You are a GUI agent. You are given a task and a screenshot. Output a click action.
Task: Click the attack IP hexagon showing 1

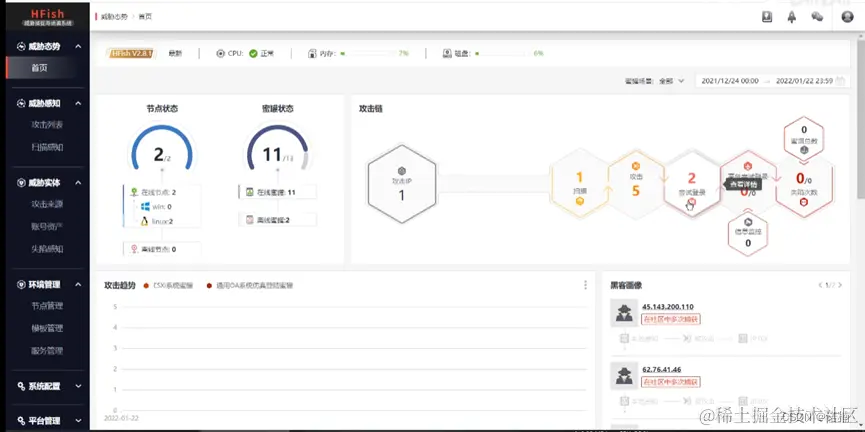click(x=402, y=184)
